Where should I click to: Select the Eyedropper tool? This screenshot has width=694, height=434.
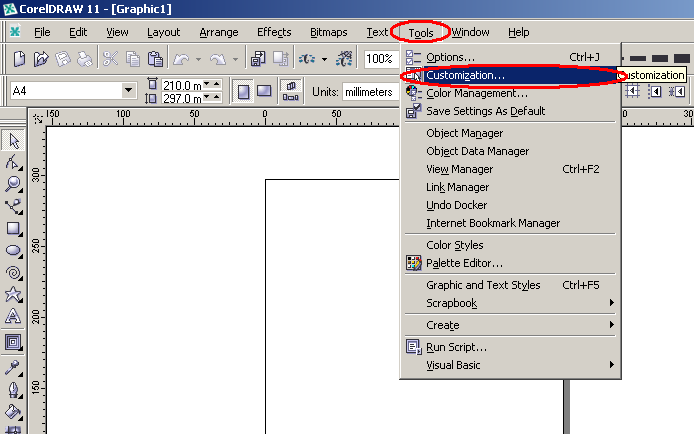(x=13, y=368)
